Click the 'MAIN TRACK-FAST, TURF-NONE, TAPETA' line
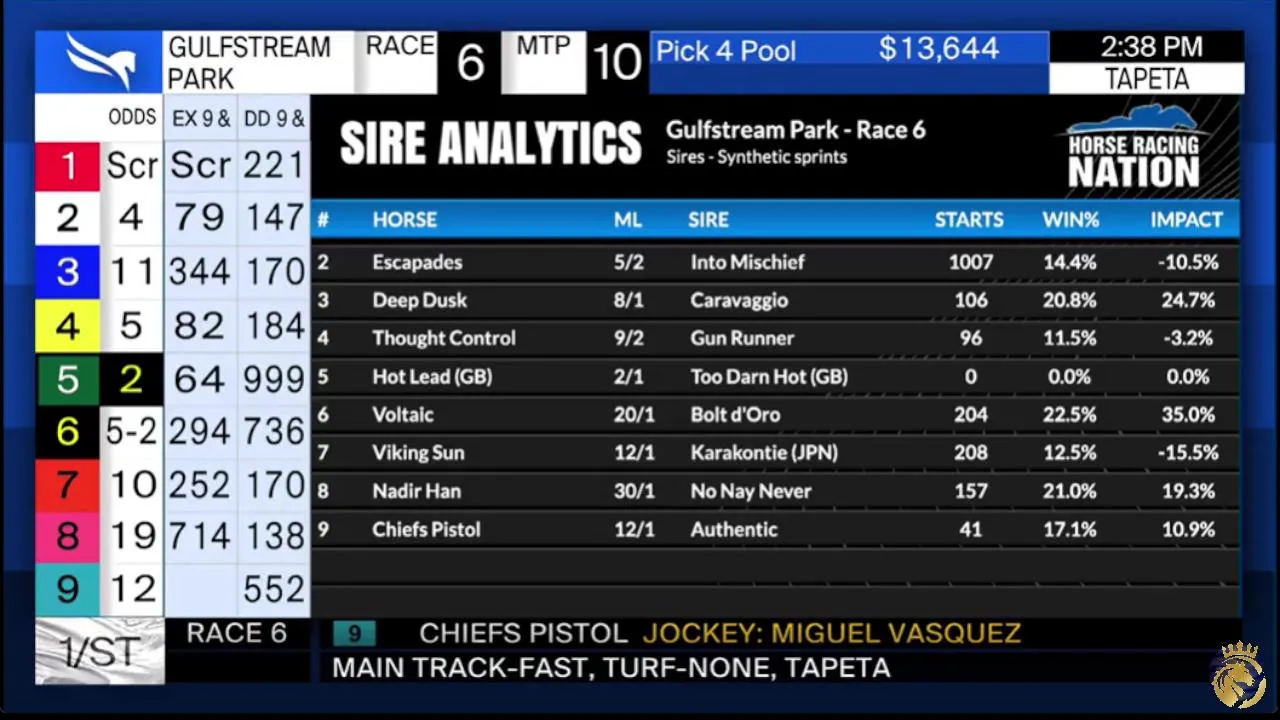This screenshot has height=720, width=1280. 611,667
